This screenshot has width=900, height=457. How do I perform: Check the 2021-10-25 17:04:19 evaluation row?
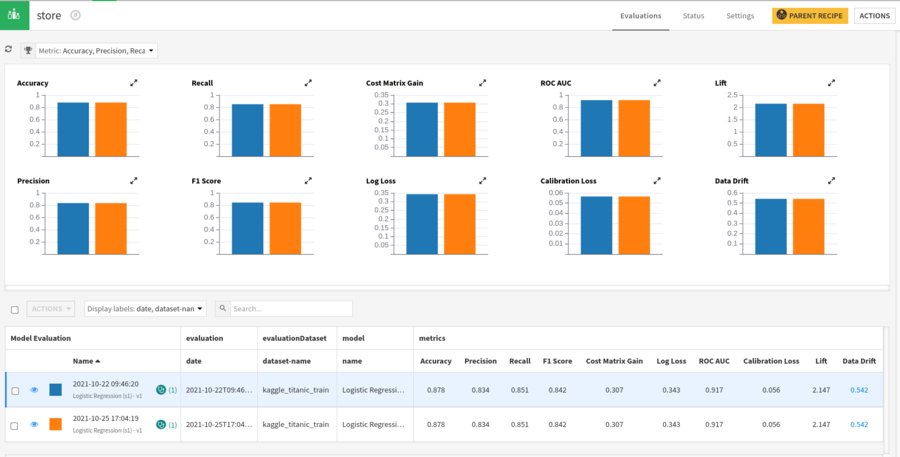[14, 426]
